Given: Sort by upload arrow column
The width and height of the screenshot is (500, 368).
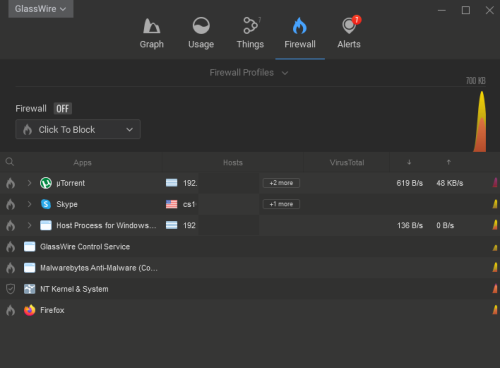Looking at the screenshot, I should (x=449, y=162).
